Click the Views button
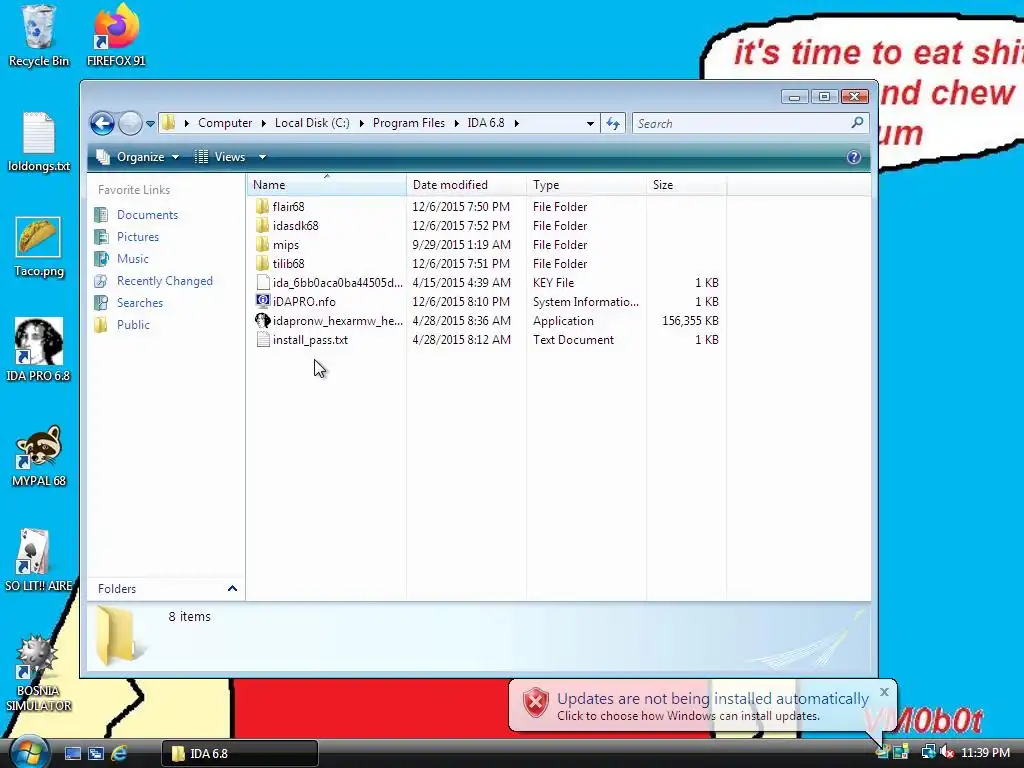Screen dimensions: 1024x768 click(x=222, y=157)
